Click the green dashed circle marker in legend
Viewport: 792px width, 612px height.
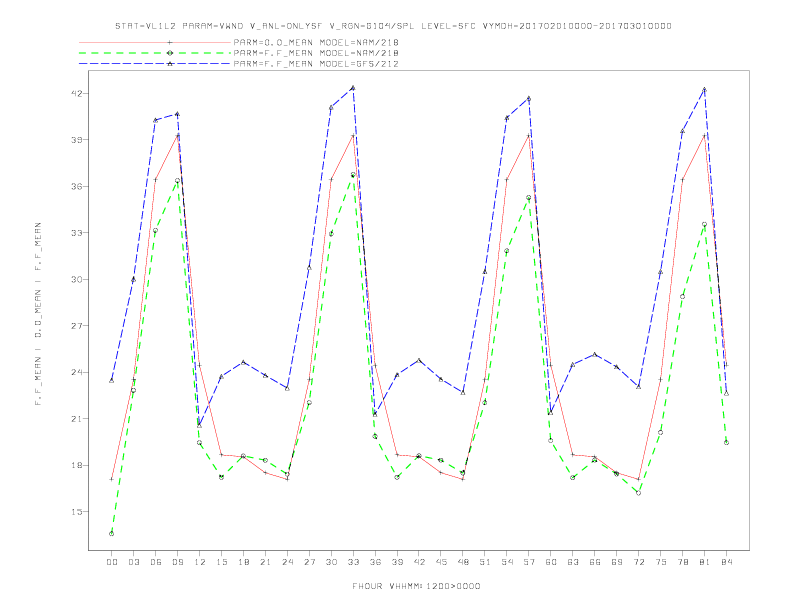coord(170,53)
